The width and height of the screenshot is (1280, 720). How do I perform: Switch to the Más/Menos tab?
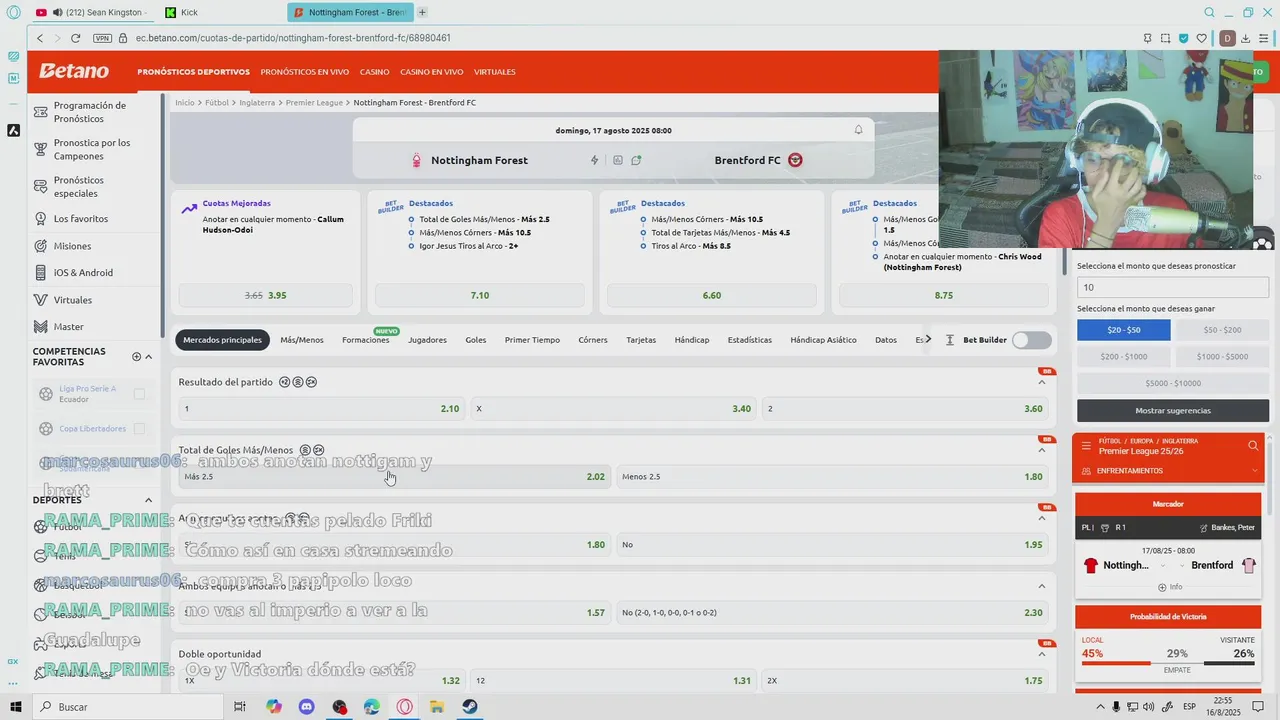(302, 340)
